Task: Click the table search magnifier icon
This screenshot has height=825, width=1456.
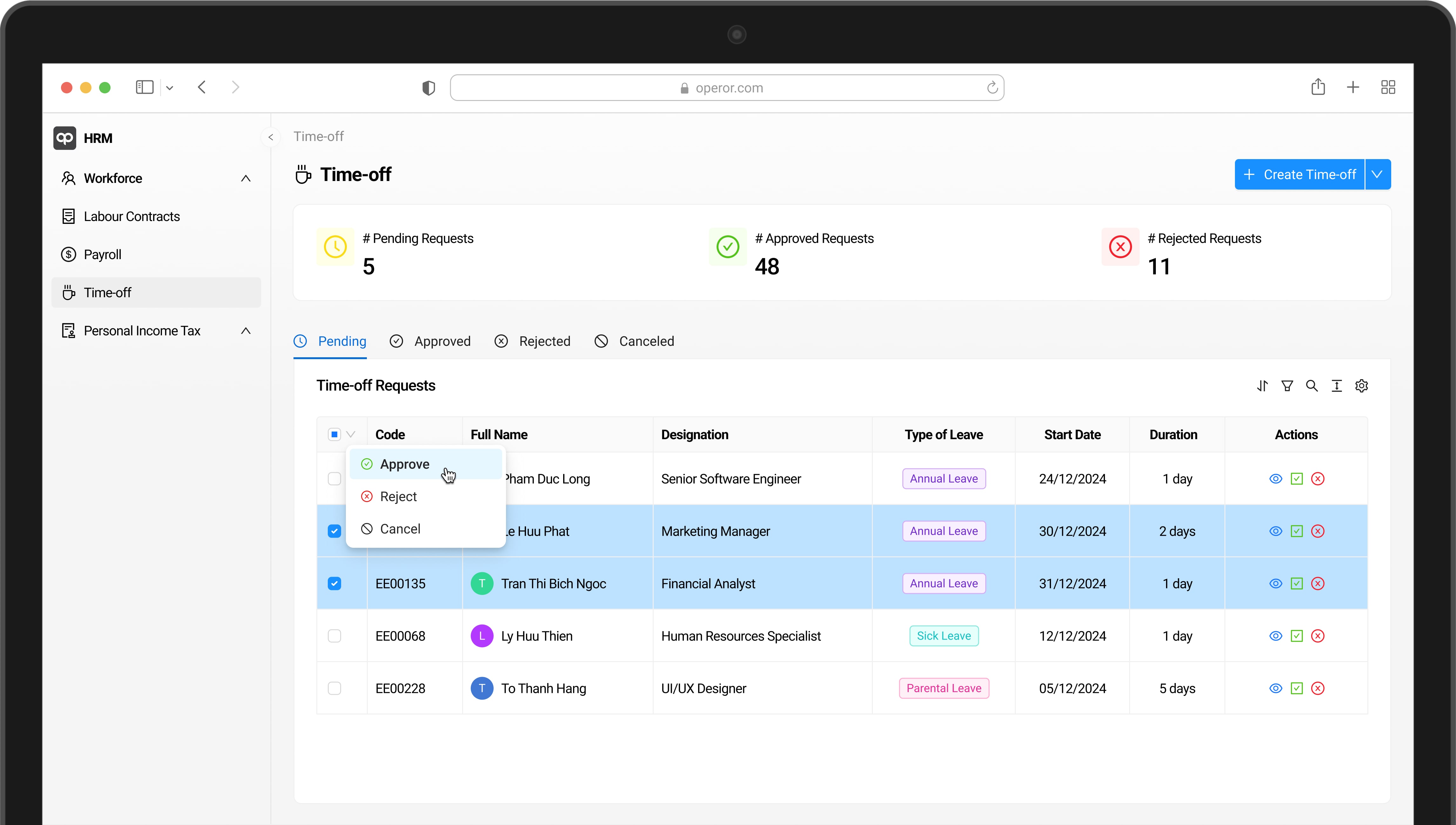Action: [x=1311, y=386]
